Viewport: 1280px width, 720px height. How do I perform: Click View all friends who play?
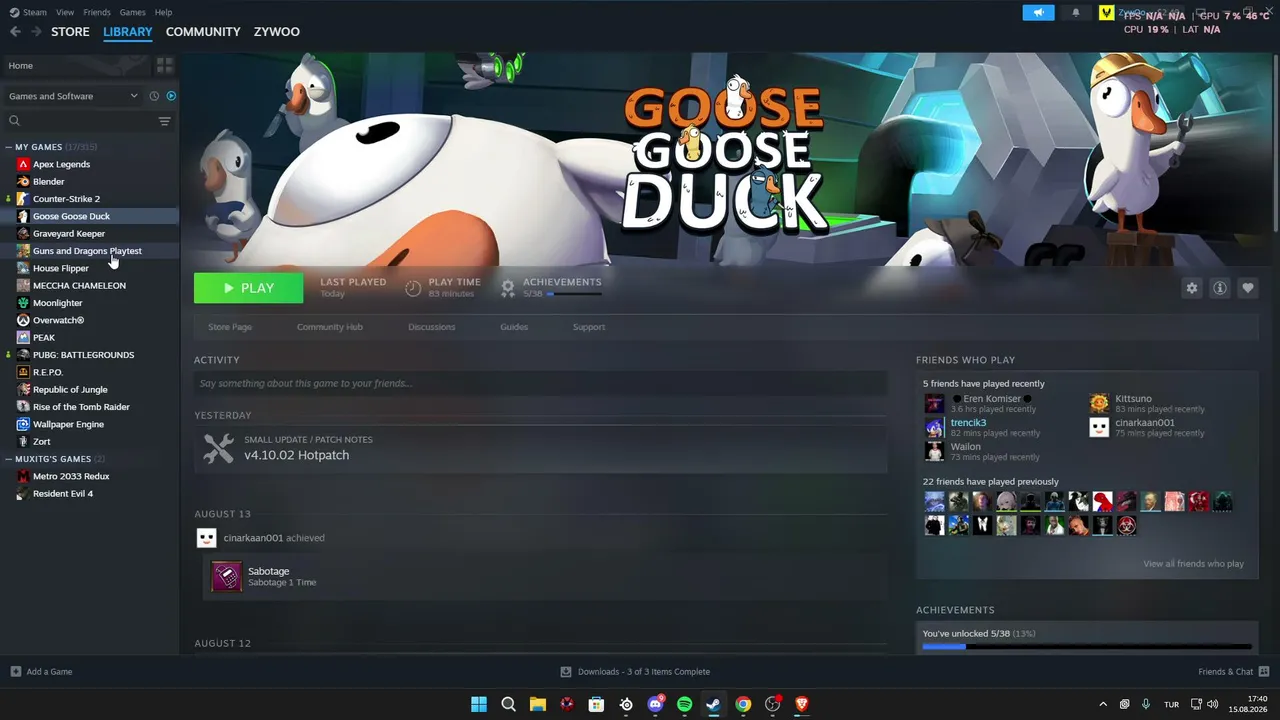click(1193, 564)
